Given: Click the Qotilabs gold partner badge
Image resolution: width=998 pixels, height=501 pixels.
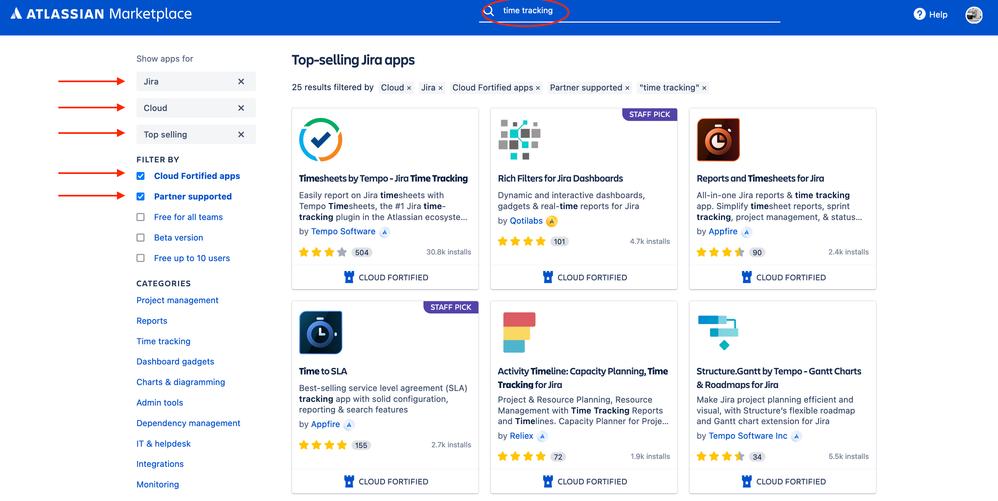Looking at the screenshot, I should (552, 222).
